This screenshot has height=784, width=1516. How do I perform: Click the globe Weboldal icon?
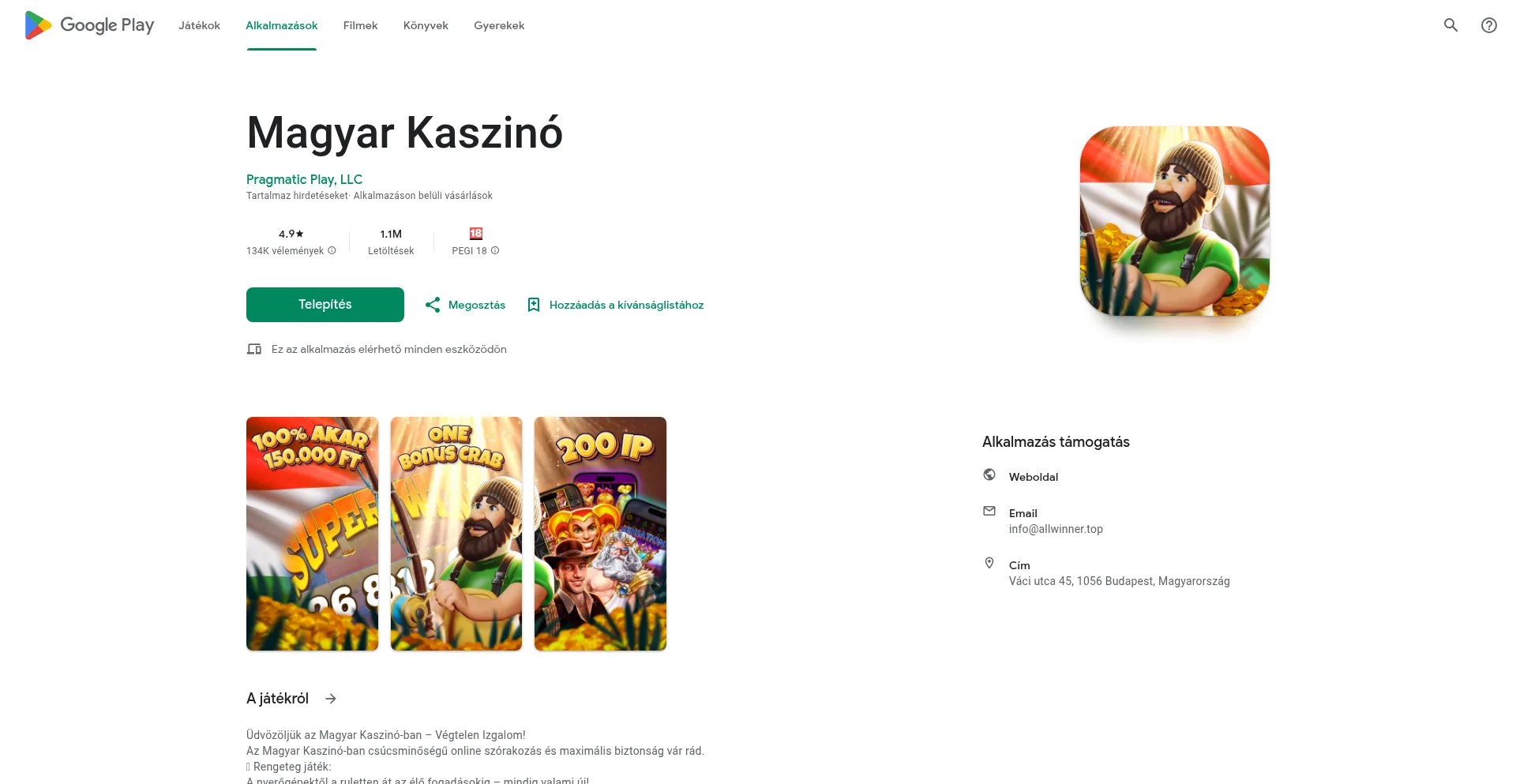989,475
